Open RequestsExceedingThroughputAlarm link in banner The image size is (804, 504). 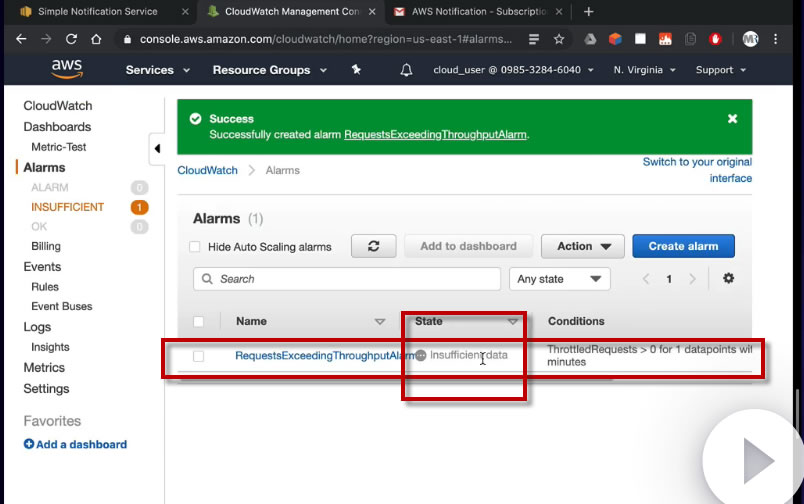(435, 135)
